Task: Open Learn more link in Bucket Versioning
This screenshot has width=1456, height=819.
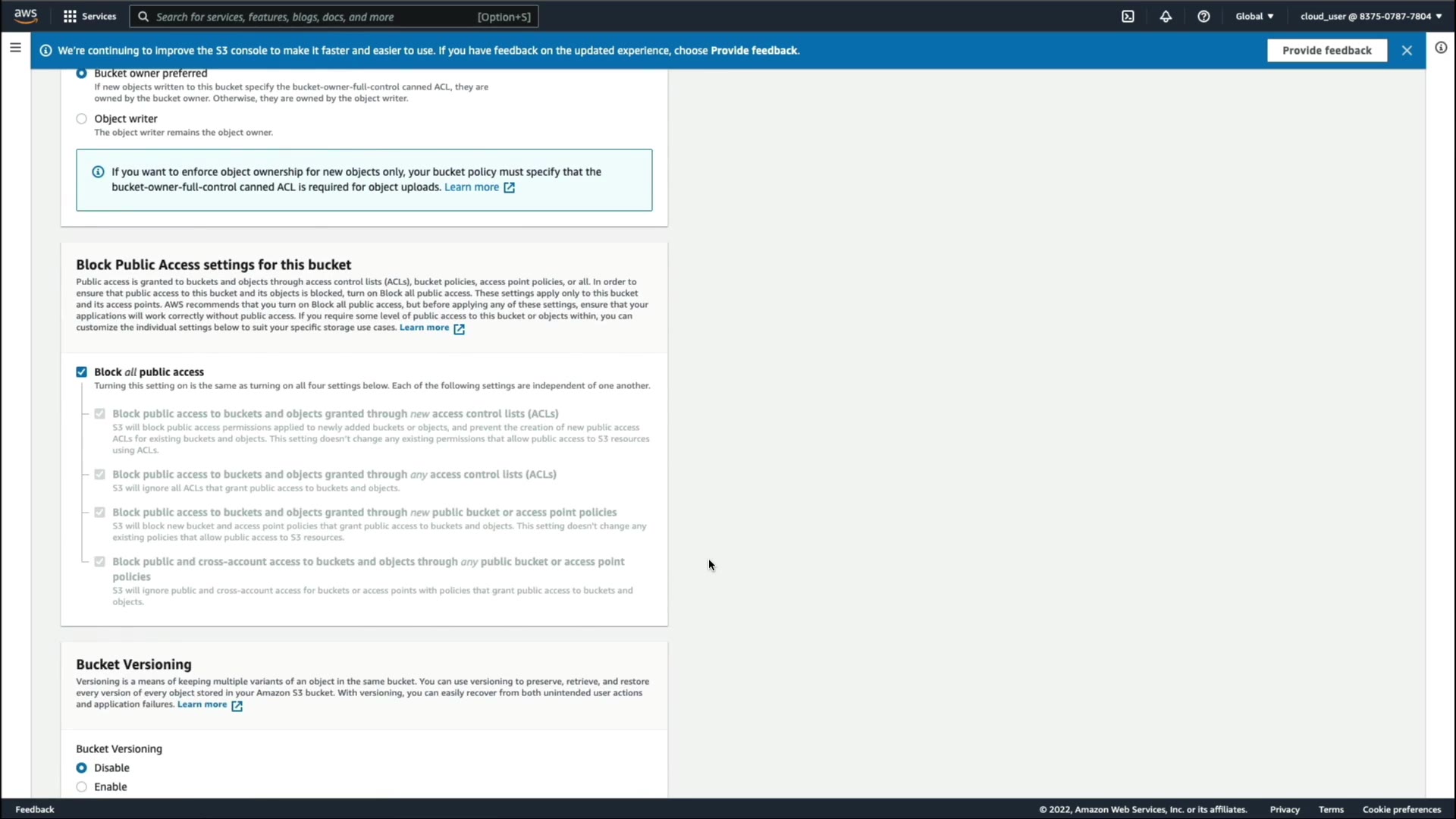Action: coord(202,704)
